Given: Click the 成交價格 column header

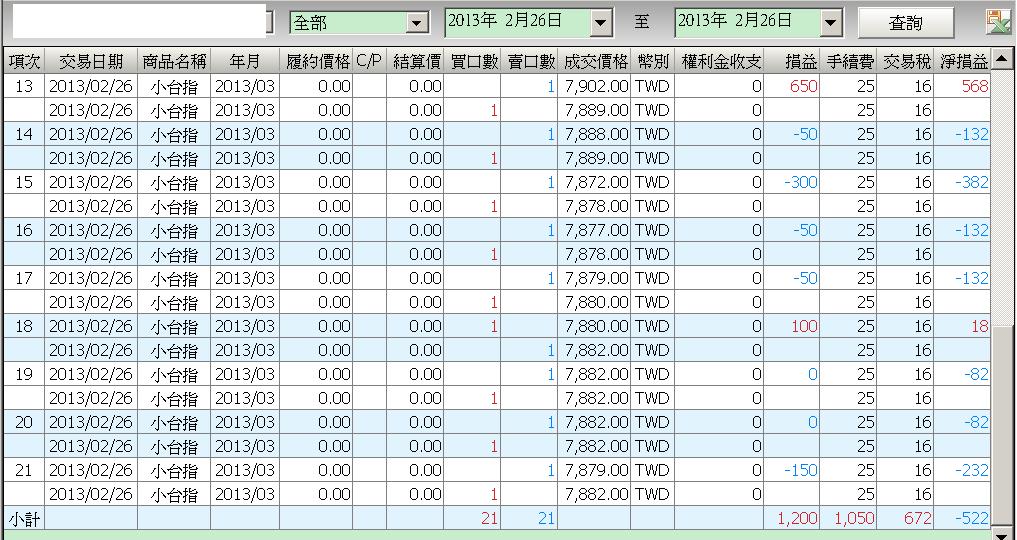Looking at the screenshot, I should click(595, 62).
